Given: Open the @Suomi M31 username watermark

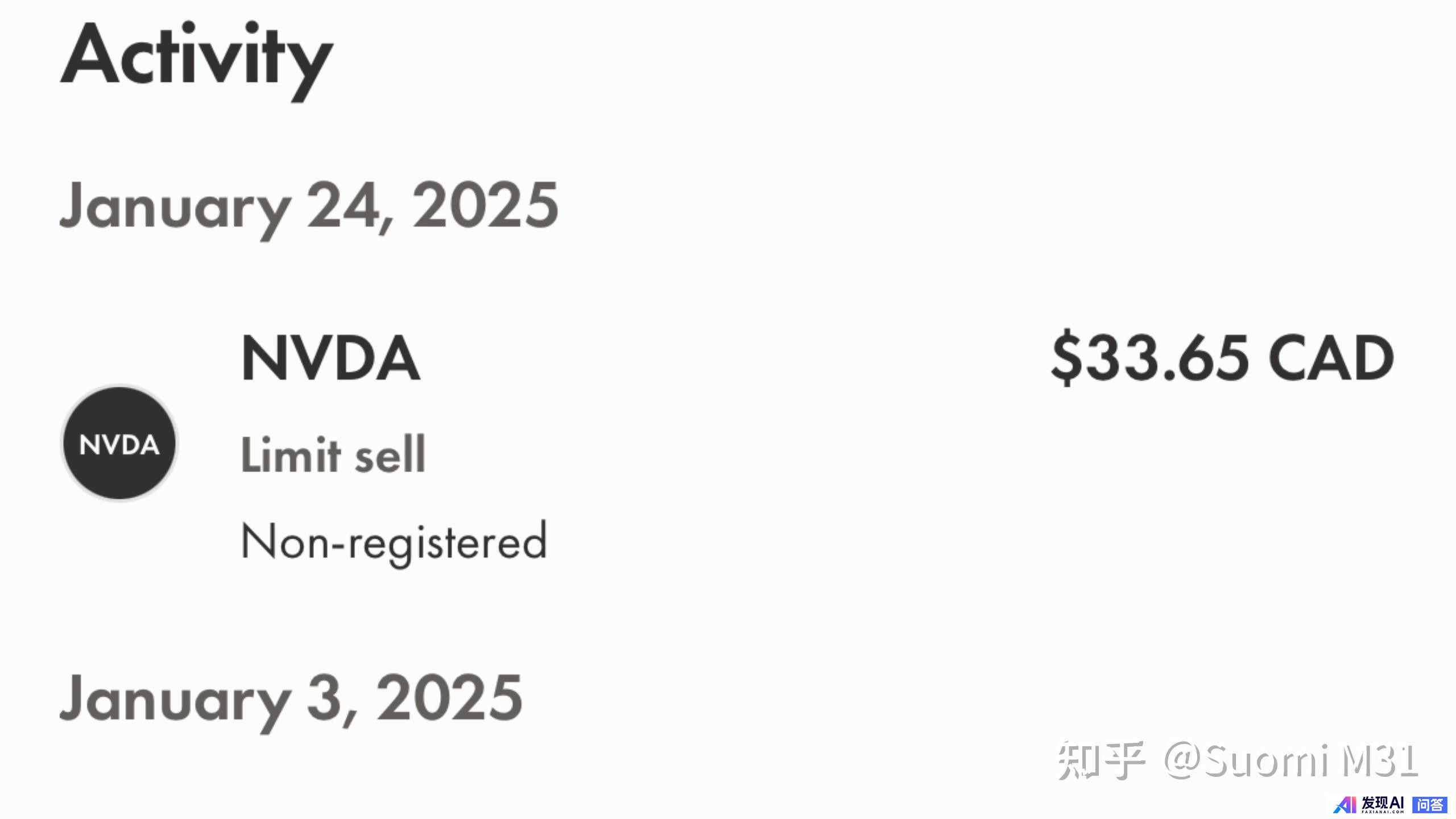Looking at the screenshot, I should 1291,760.
